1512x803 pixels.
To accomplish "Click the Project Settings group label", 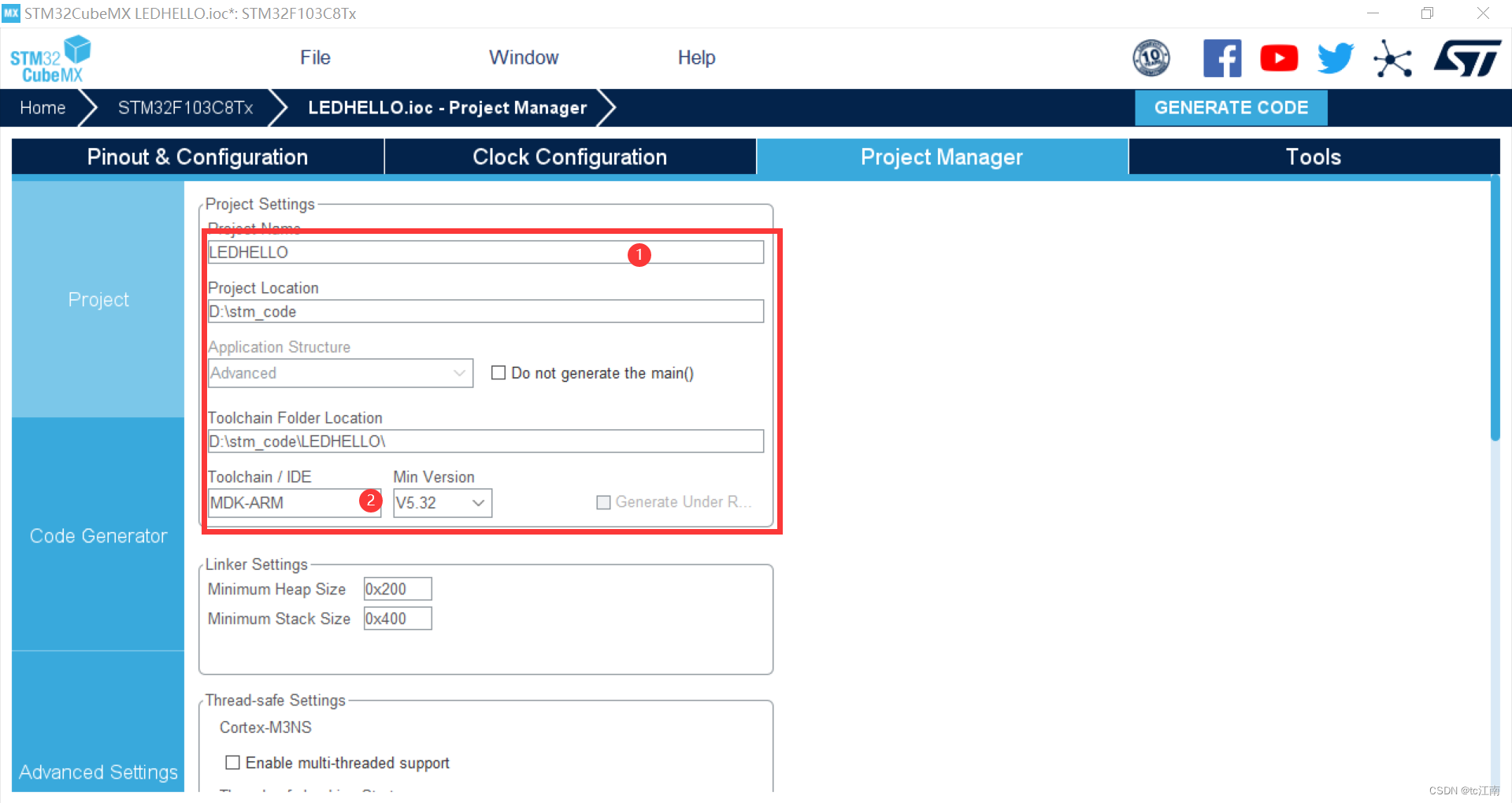I will click(260, 204).
